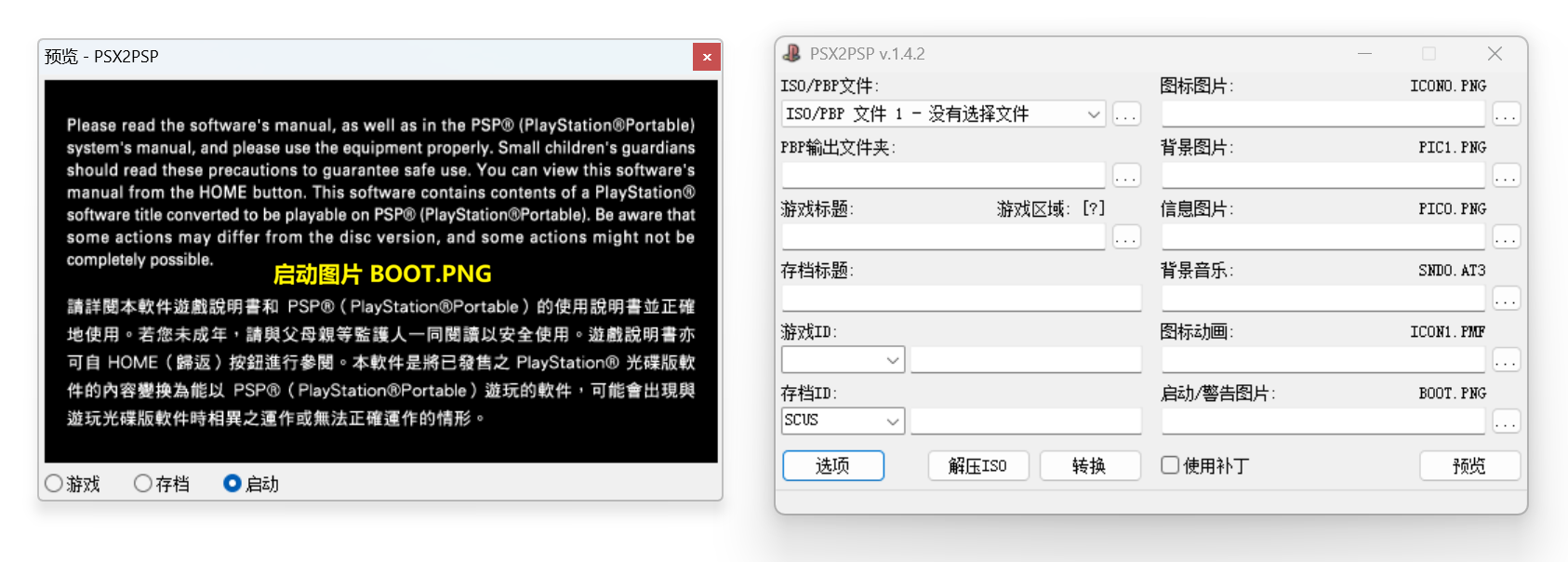1568x562 pixels.
Task: Open browse button for 图标图片 ICON0.PNG
Action: click(1506, 114)
